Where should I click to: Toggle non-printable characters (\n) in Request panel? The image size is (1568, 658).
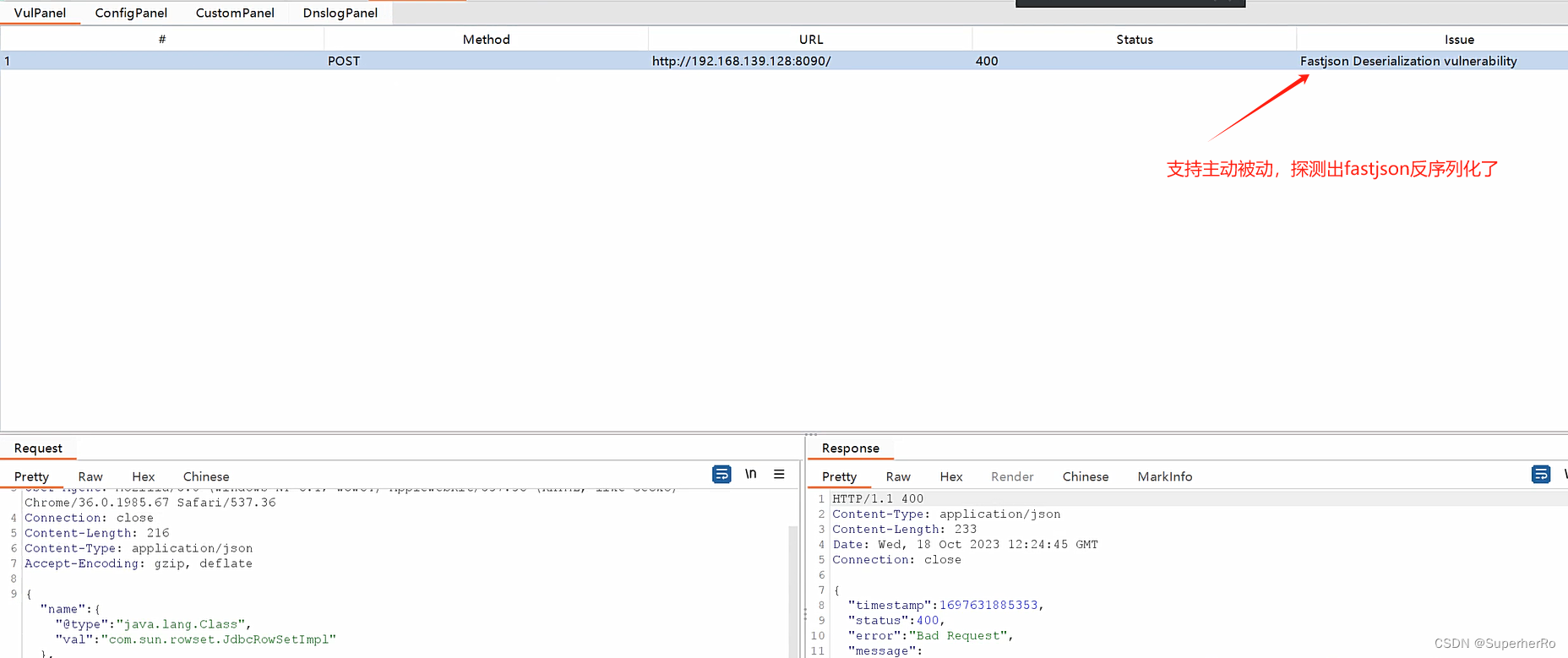coord(750,474)
